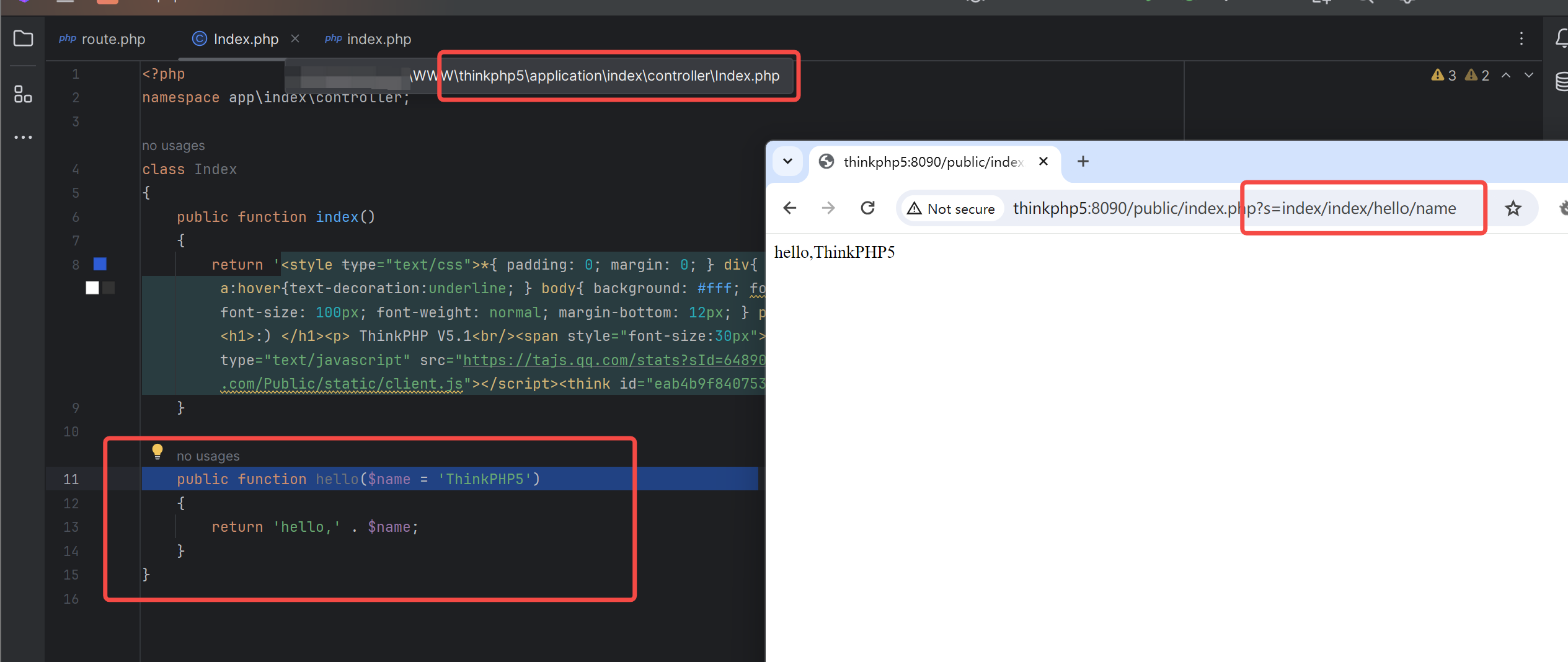The image size is (1568, 662).
Task: Click the Chrome address bar URL
Action: [1234, 208]
